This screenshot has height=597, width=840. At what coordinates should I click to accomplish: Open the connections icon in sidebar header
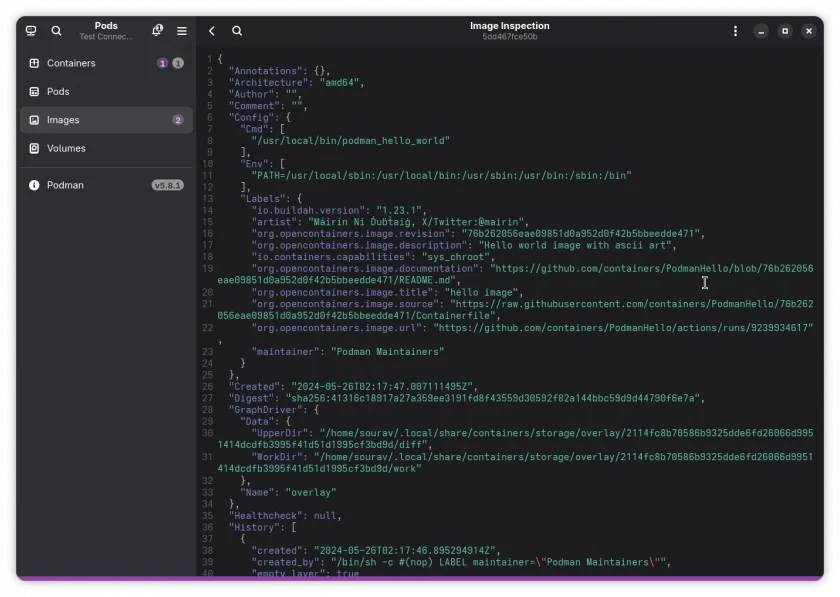click(31, 31)
